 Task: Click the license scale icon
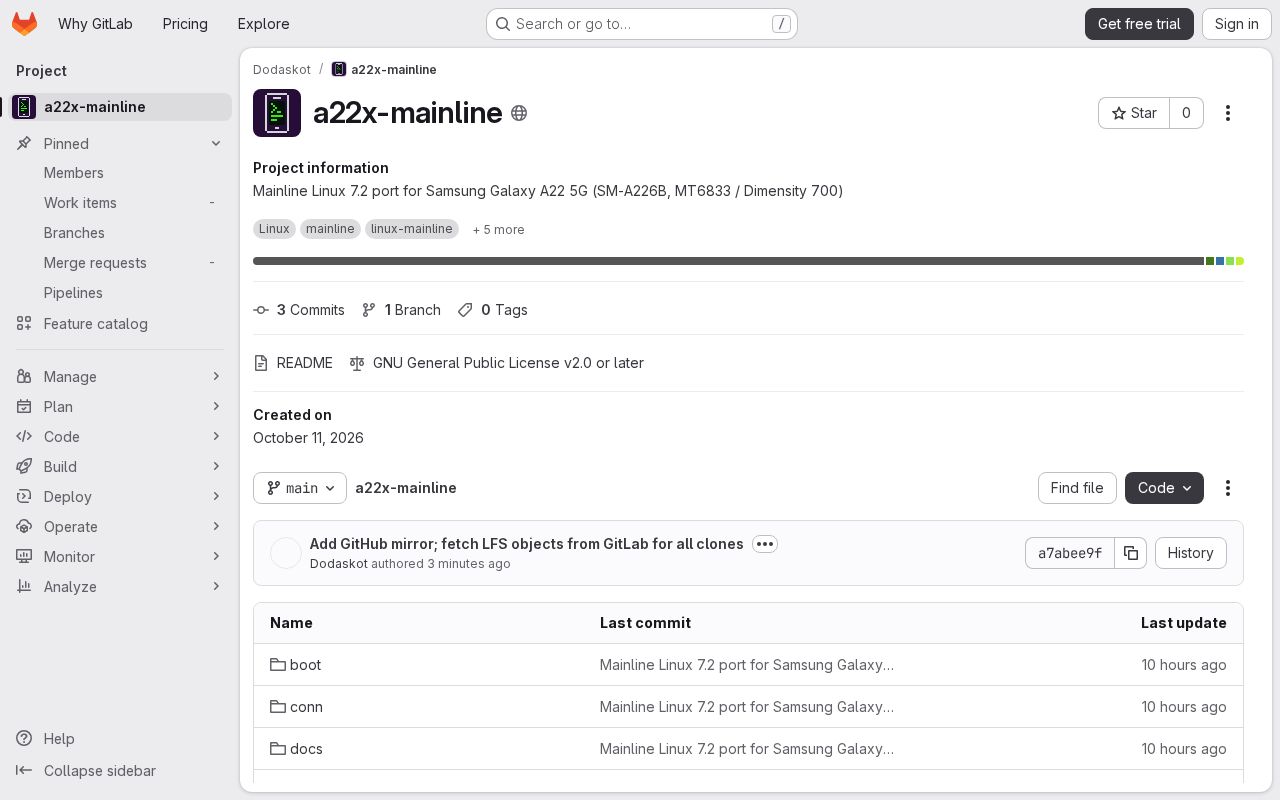pyautogui.click(x=357, y=363)
